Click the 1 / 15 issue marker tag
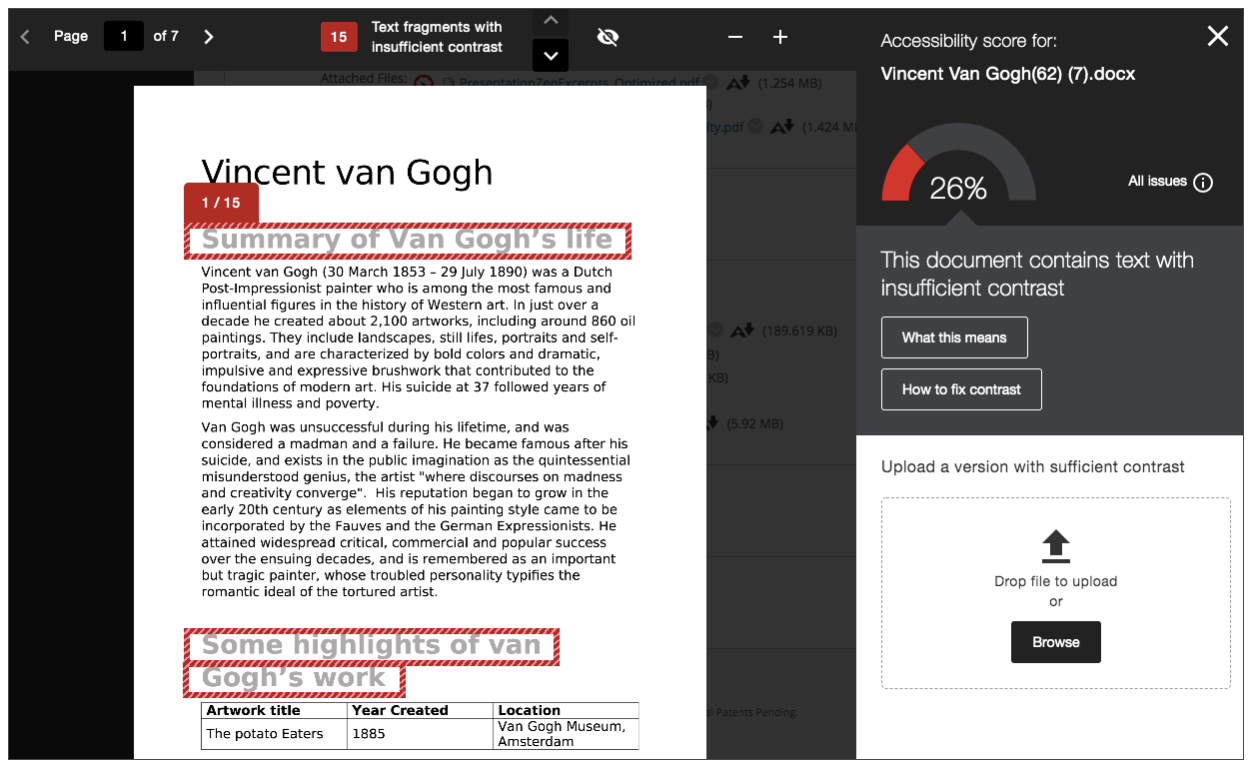The image size is (1252, 766). pos(221,203)
